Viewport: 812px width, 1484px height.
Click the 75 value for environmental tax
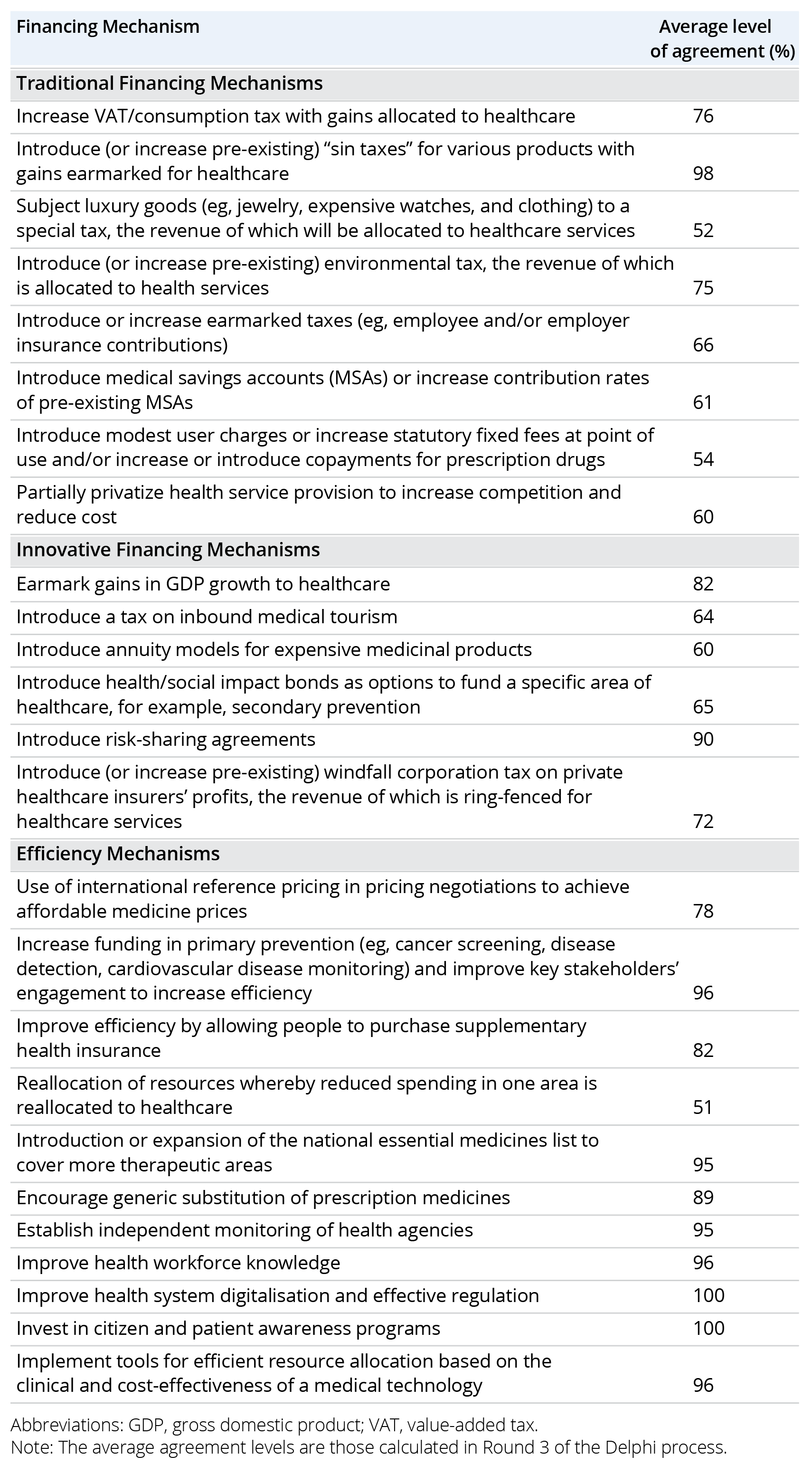point(703,287)
